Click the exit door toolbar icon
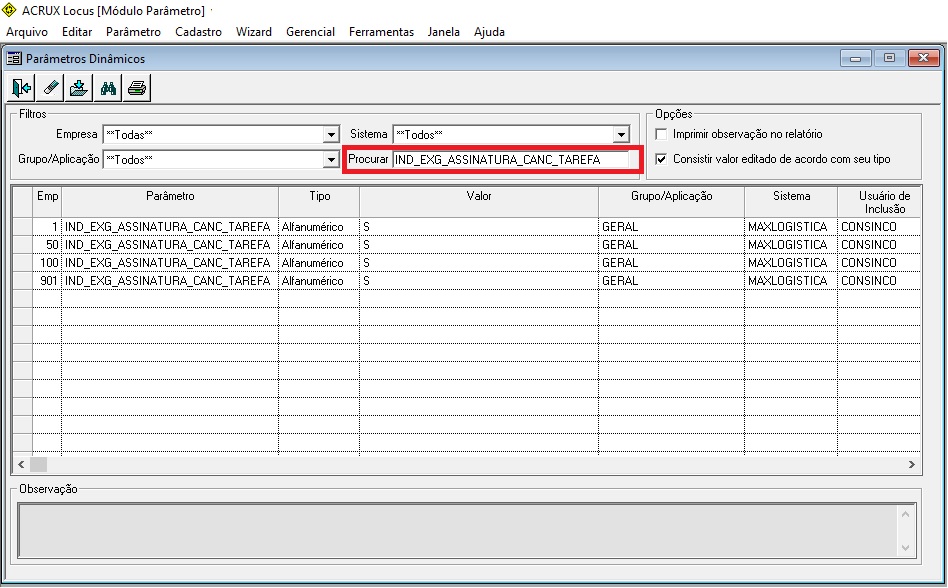 tap(21, 88)
